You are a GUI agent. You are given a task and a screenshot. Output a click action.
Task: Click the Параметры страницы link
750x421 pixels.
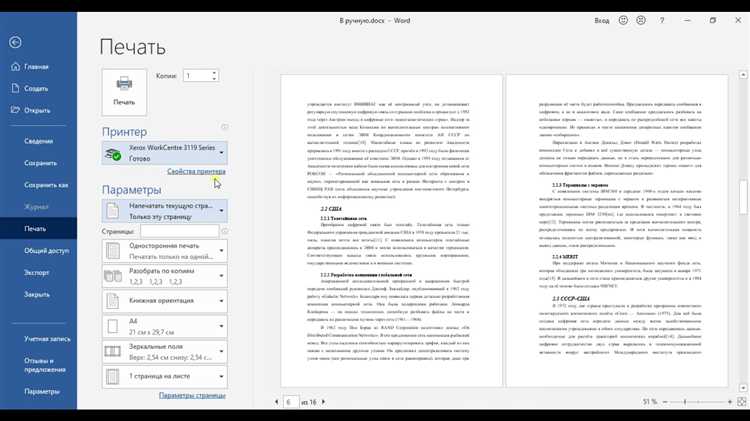[192, 396]
